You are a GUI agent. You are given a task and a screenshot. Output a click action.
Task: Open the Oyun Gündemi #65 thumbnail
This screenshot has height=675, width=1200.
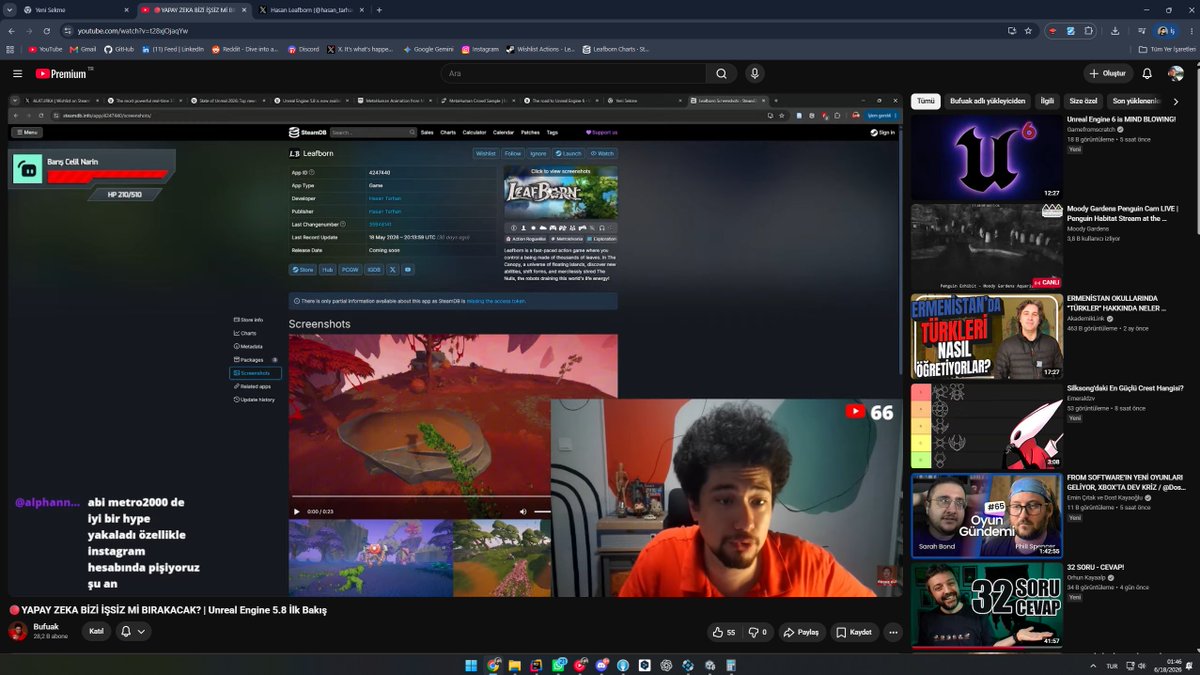pos(986,515)
